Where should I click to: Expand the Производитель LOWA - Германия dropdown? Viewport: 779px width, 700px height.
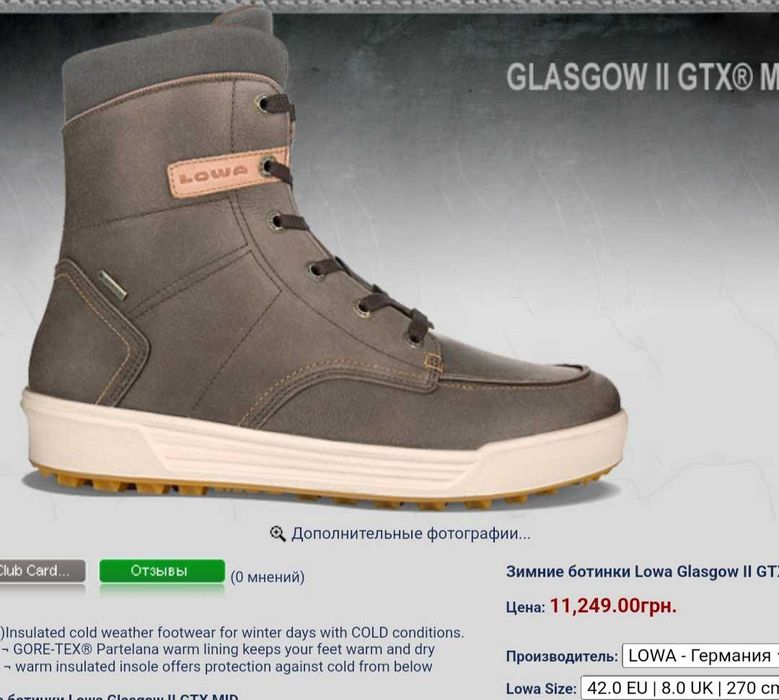[x=701, y=656]
